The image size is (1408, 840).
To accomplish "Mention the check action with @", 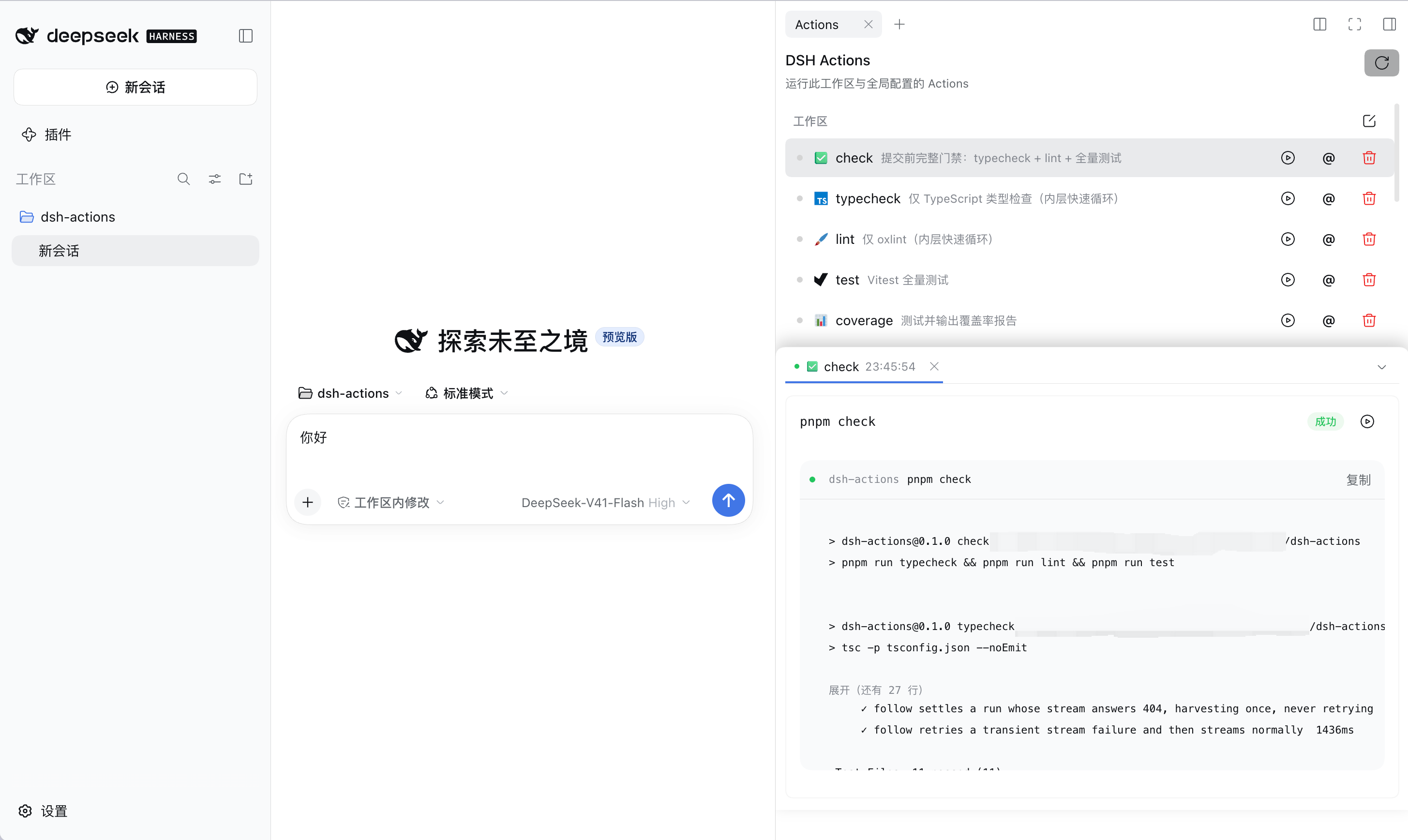I will point(1329,158).
